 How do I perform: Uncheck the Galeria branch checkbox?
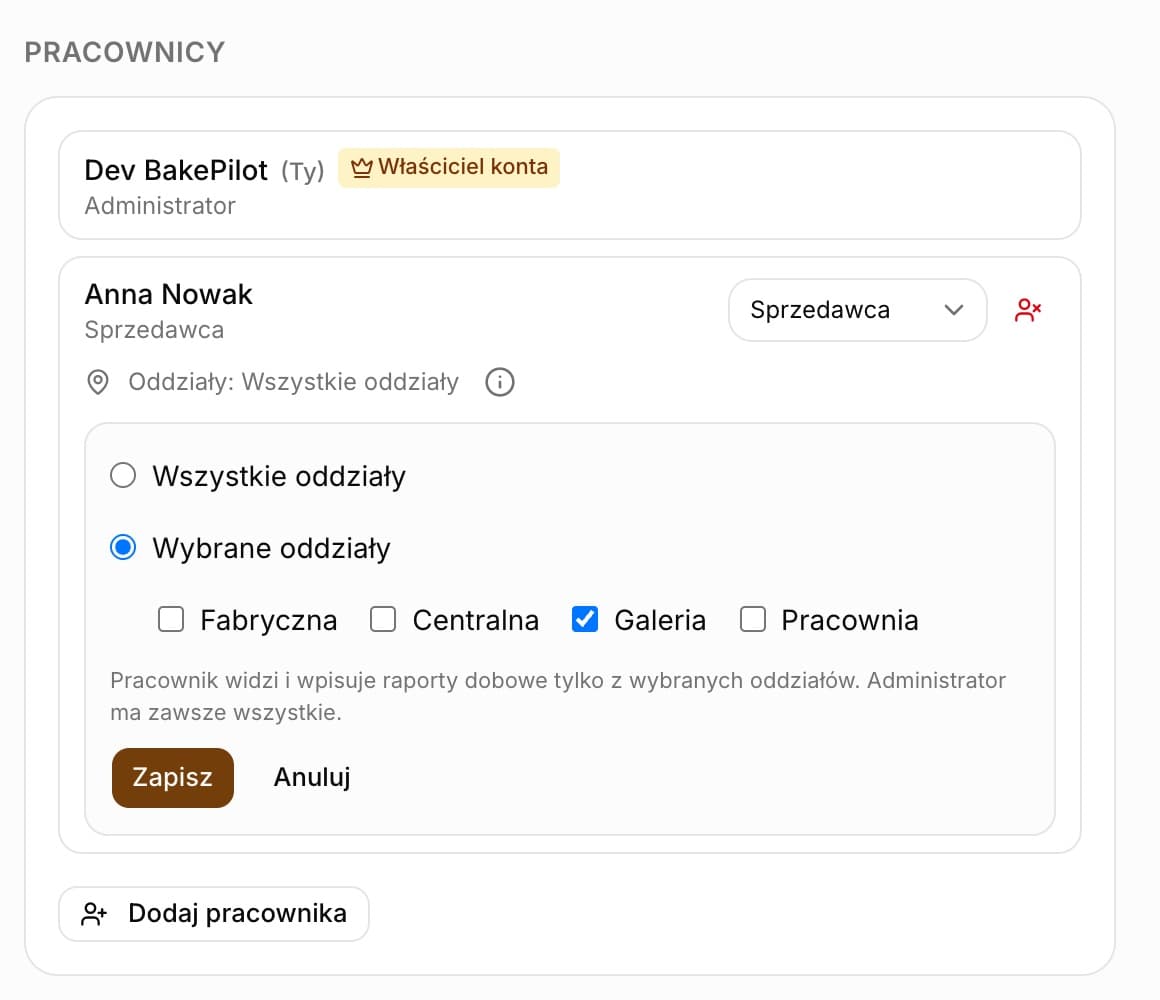585,619
